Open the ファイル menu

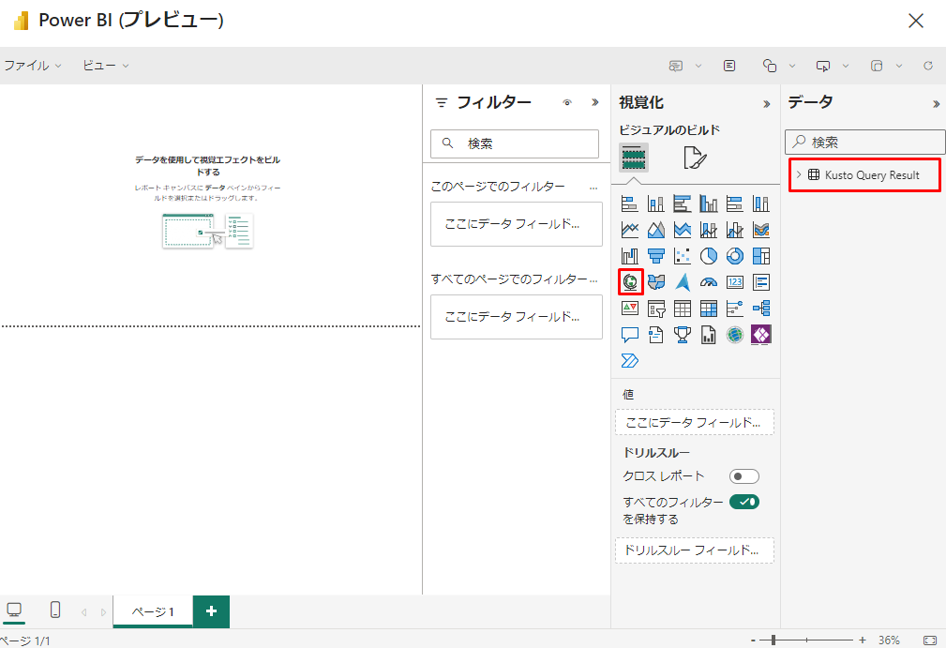(x=32, y=66)
